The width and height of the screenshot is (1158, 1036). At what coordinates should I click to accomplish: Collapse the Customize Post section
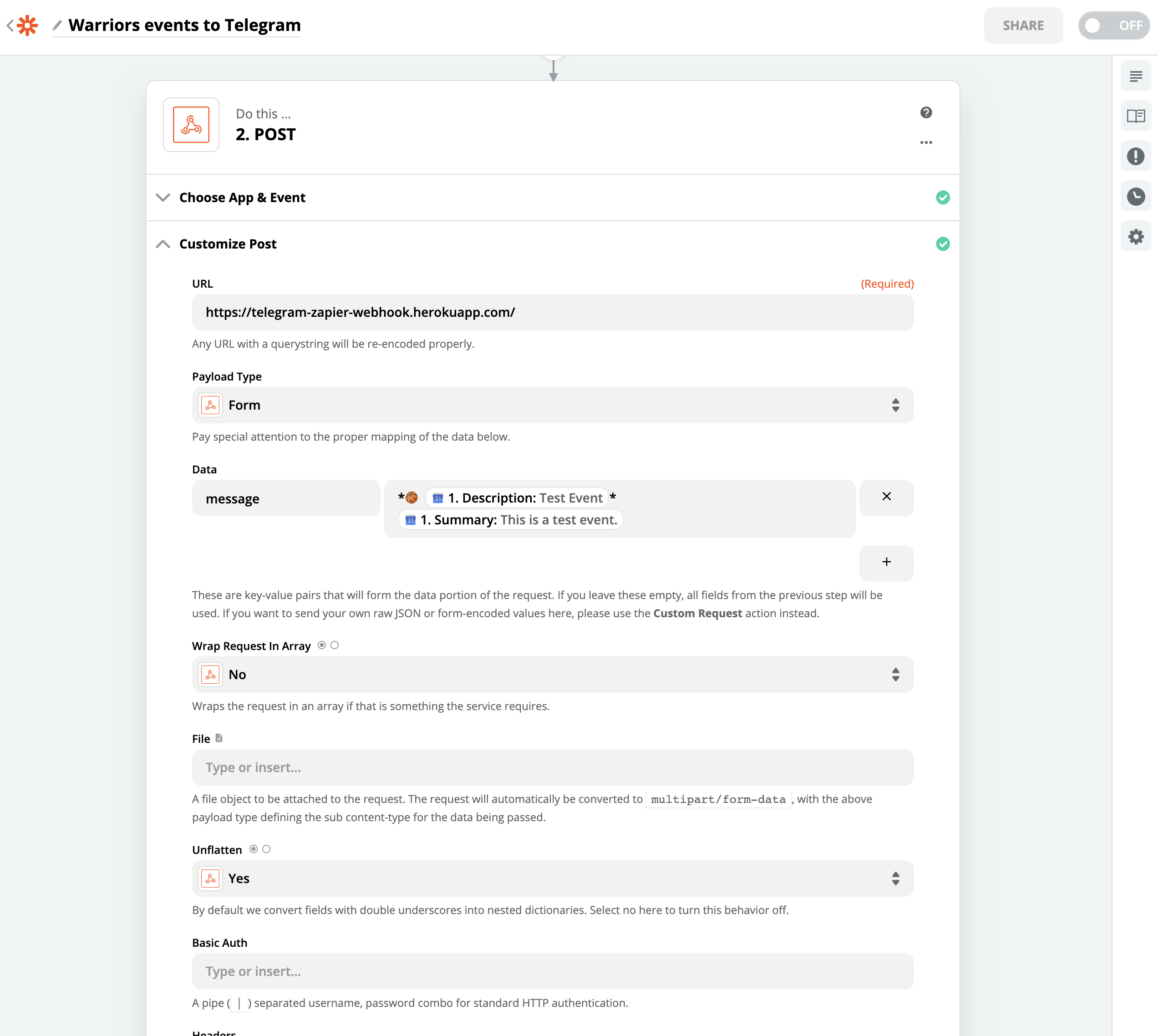point(228,244)
